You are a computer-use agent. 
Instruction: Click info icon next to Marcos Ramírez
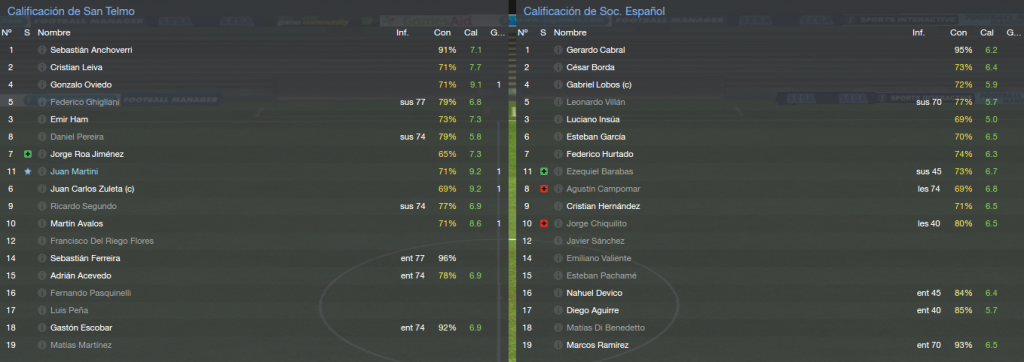coord(558,345)
